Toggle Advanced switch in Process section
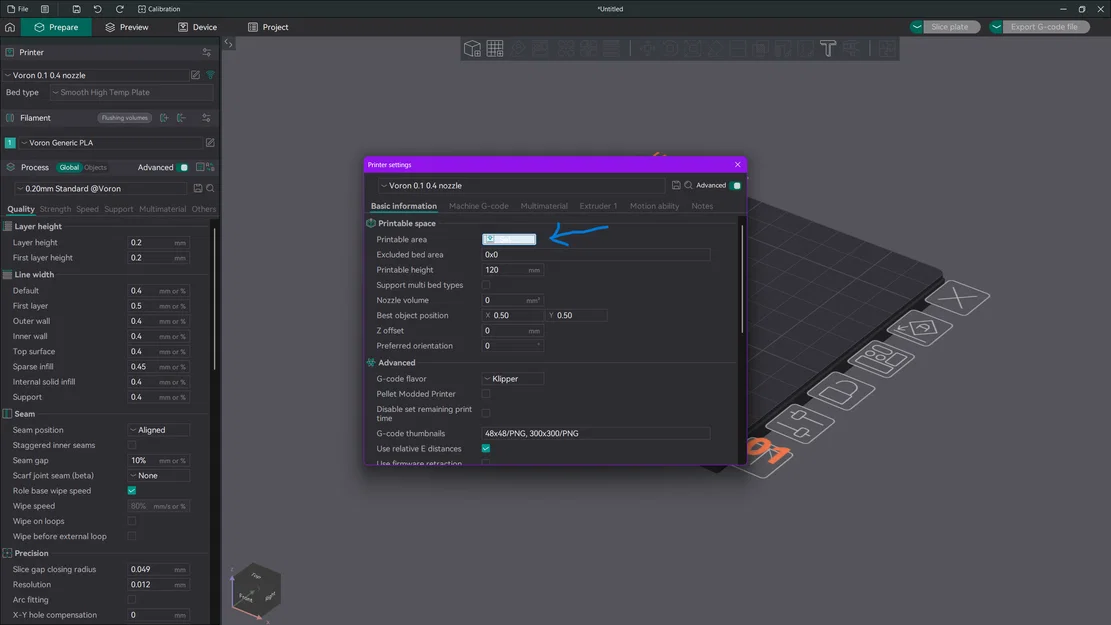This screenshot has height=625, width=1111. [x=183, y=168]
